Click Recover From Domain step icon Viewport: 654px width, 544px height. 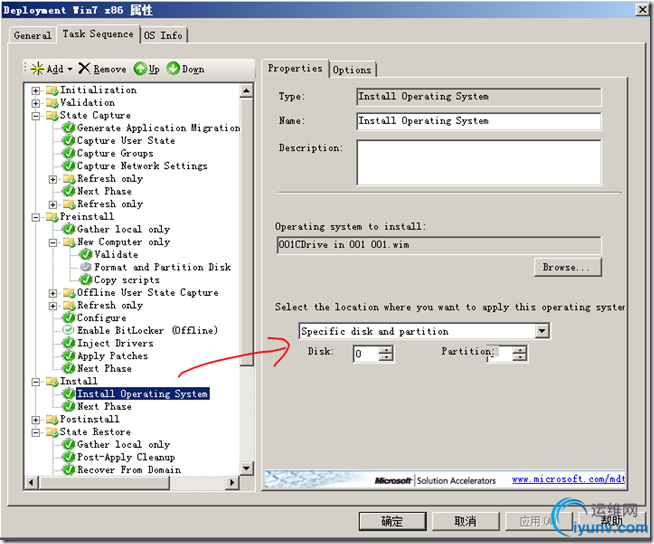68,470
